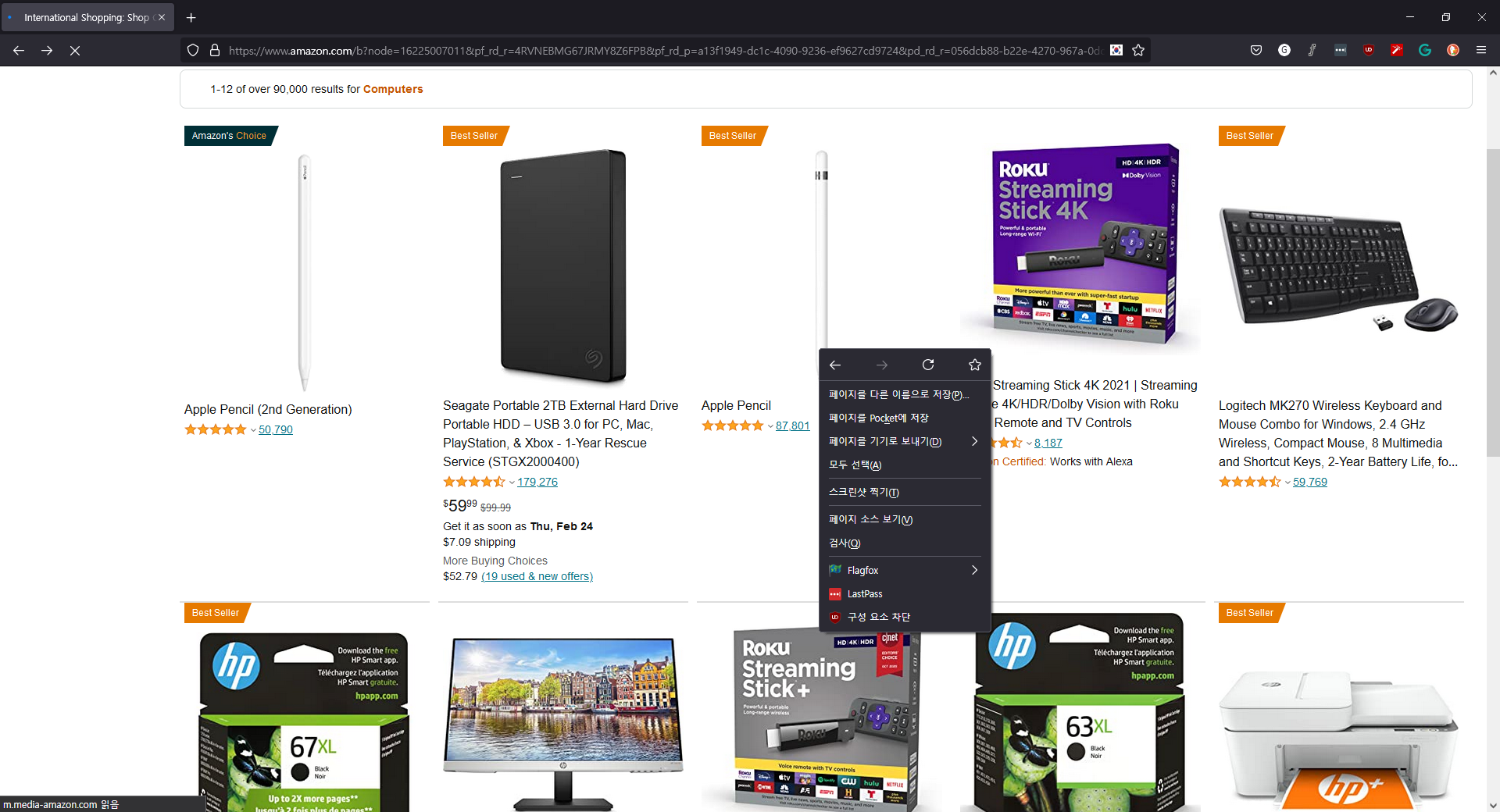Choose '페이지 소스 보기' in context menu
1500x812 pixels.
(905, 519)
